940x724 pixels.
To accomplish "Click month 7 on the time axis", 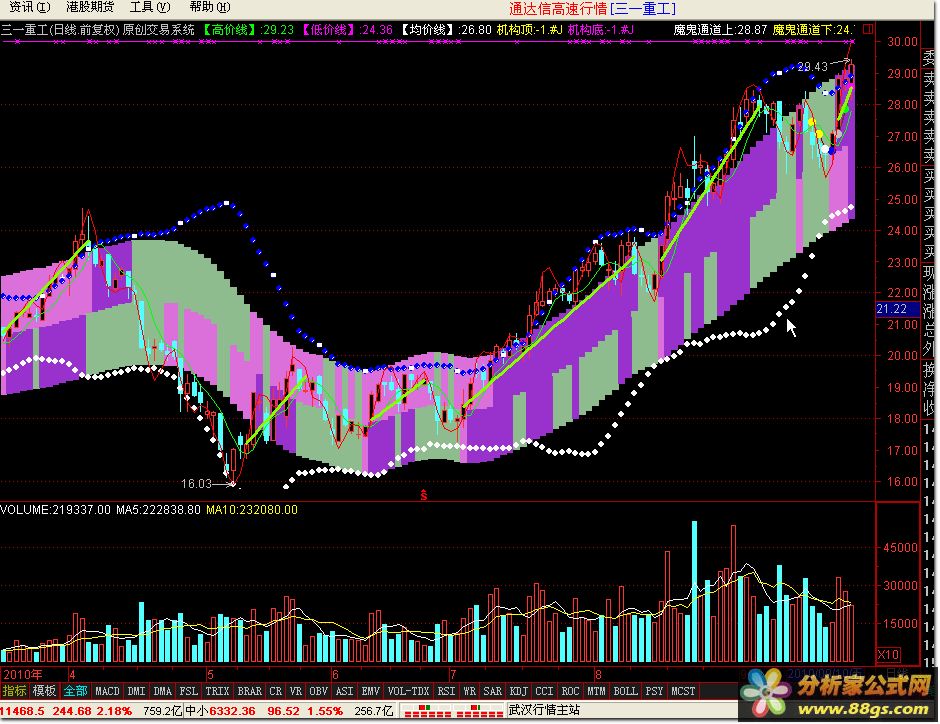I will (x=453, y=674).
